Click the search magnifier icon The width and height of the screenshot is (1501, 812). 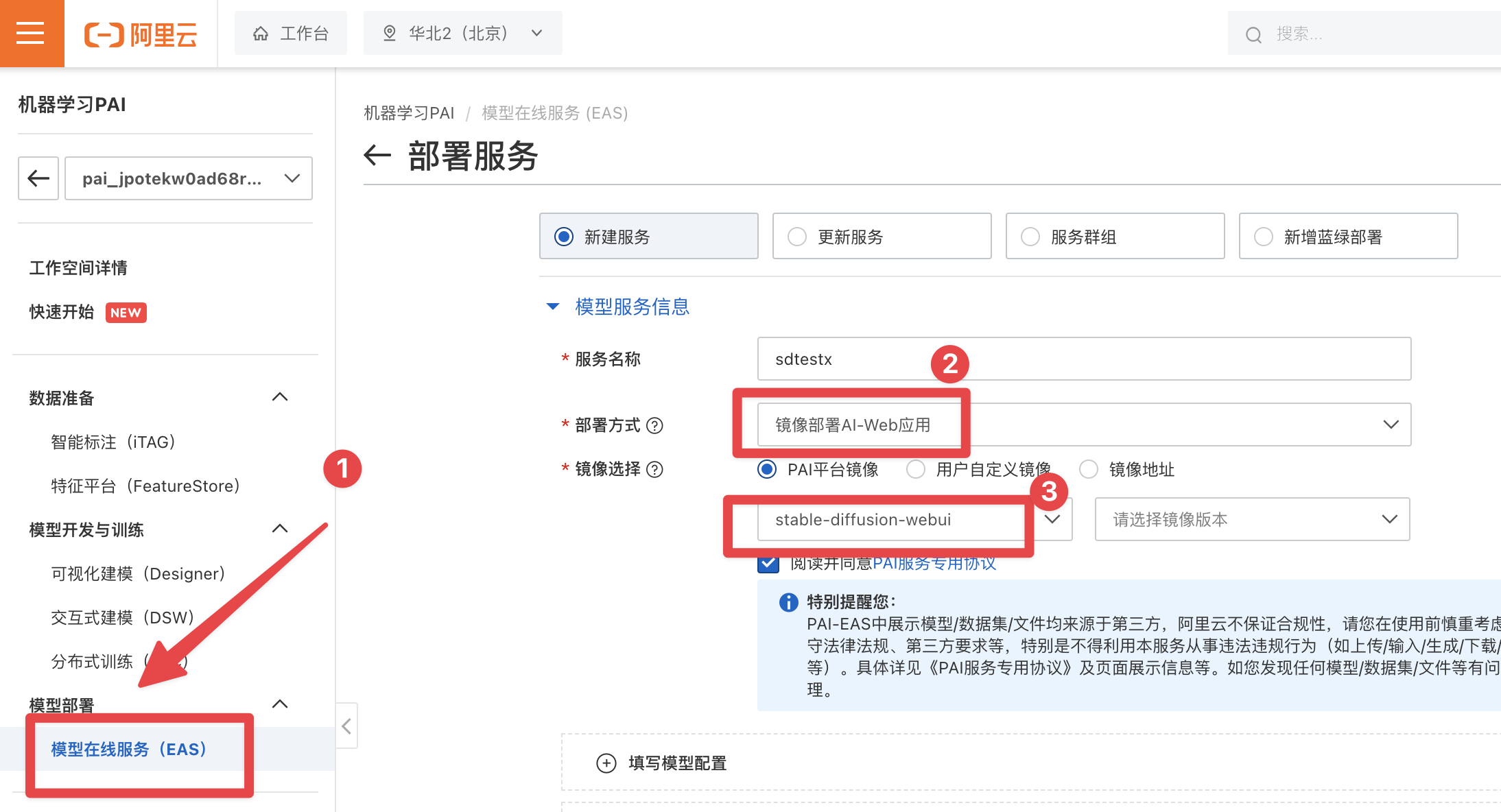1253,34
